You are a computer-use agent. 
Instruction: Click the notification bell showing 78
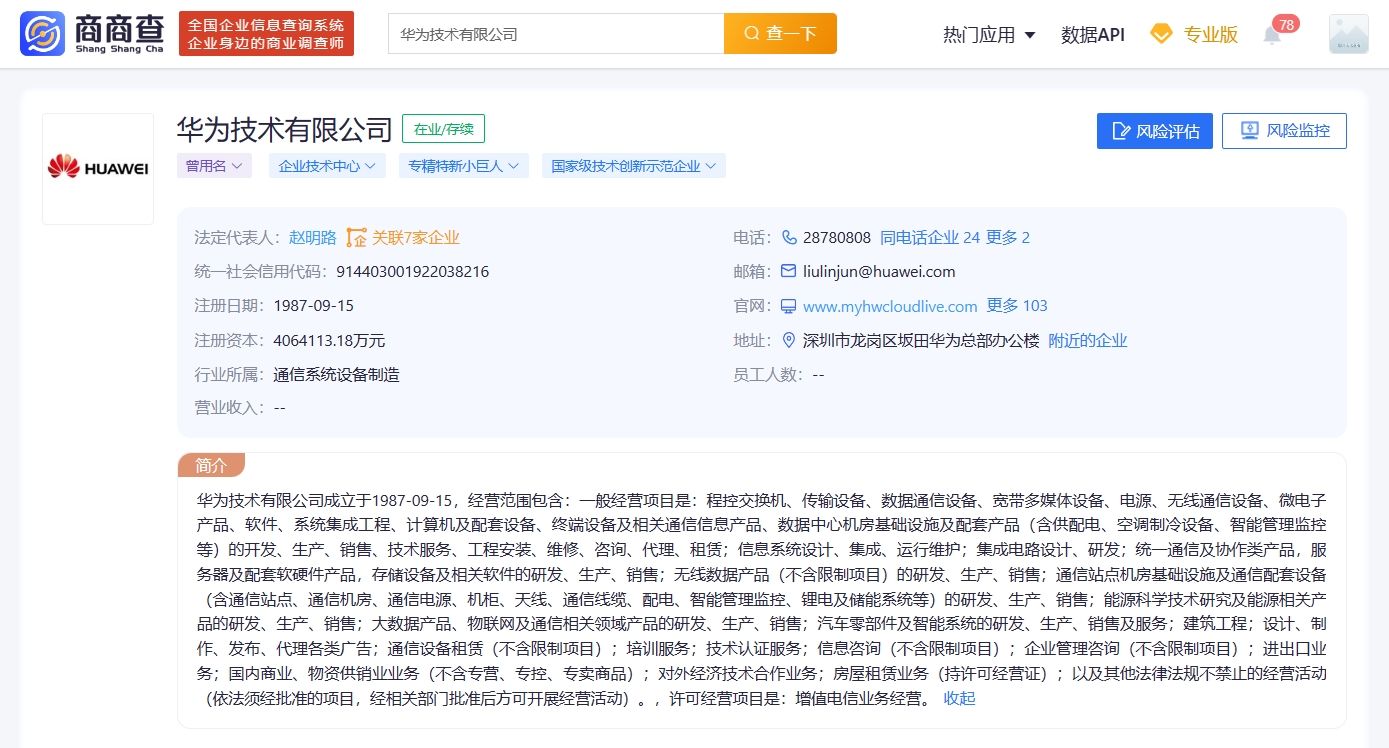tap(1272, 33)
